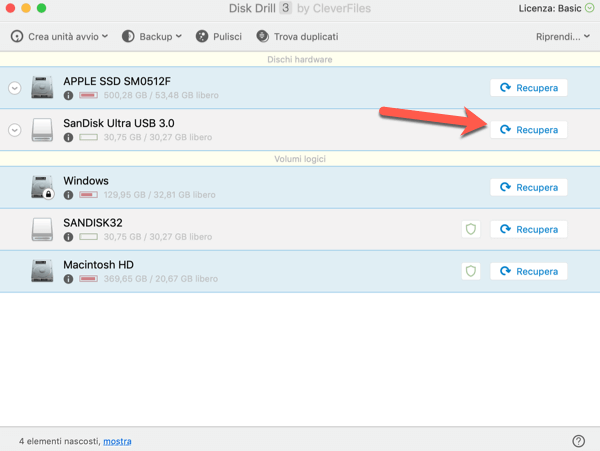Show info for SANDISK32 volume
Viewport: 600px width, 451px height.
pyautogui.click(x=68, y=237)
